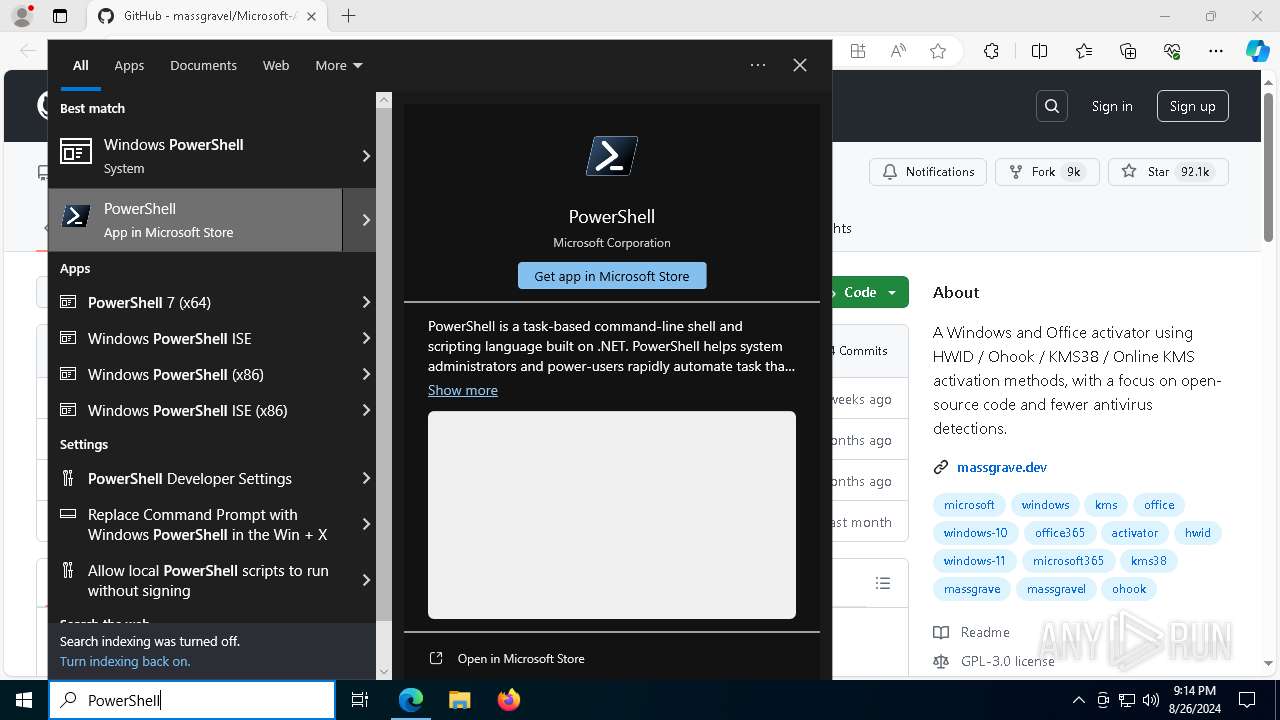Click GitHub Sign in link
1280x720 pixels.
(1112, 106)
